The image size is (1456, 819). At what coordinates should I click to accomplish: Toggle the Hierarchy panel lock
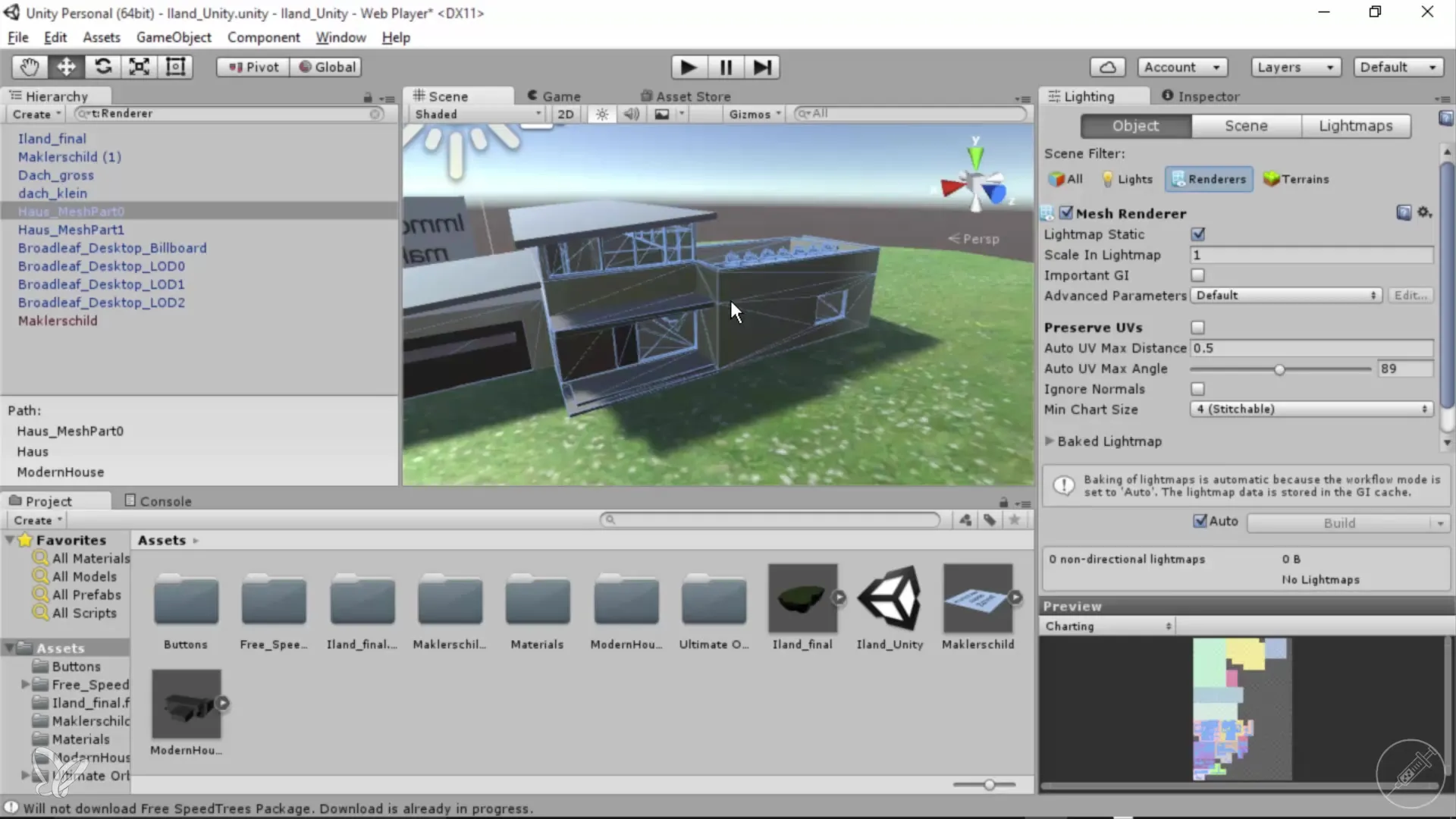coord(368,97)
